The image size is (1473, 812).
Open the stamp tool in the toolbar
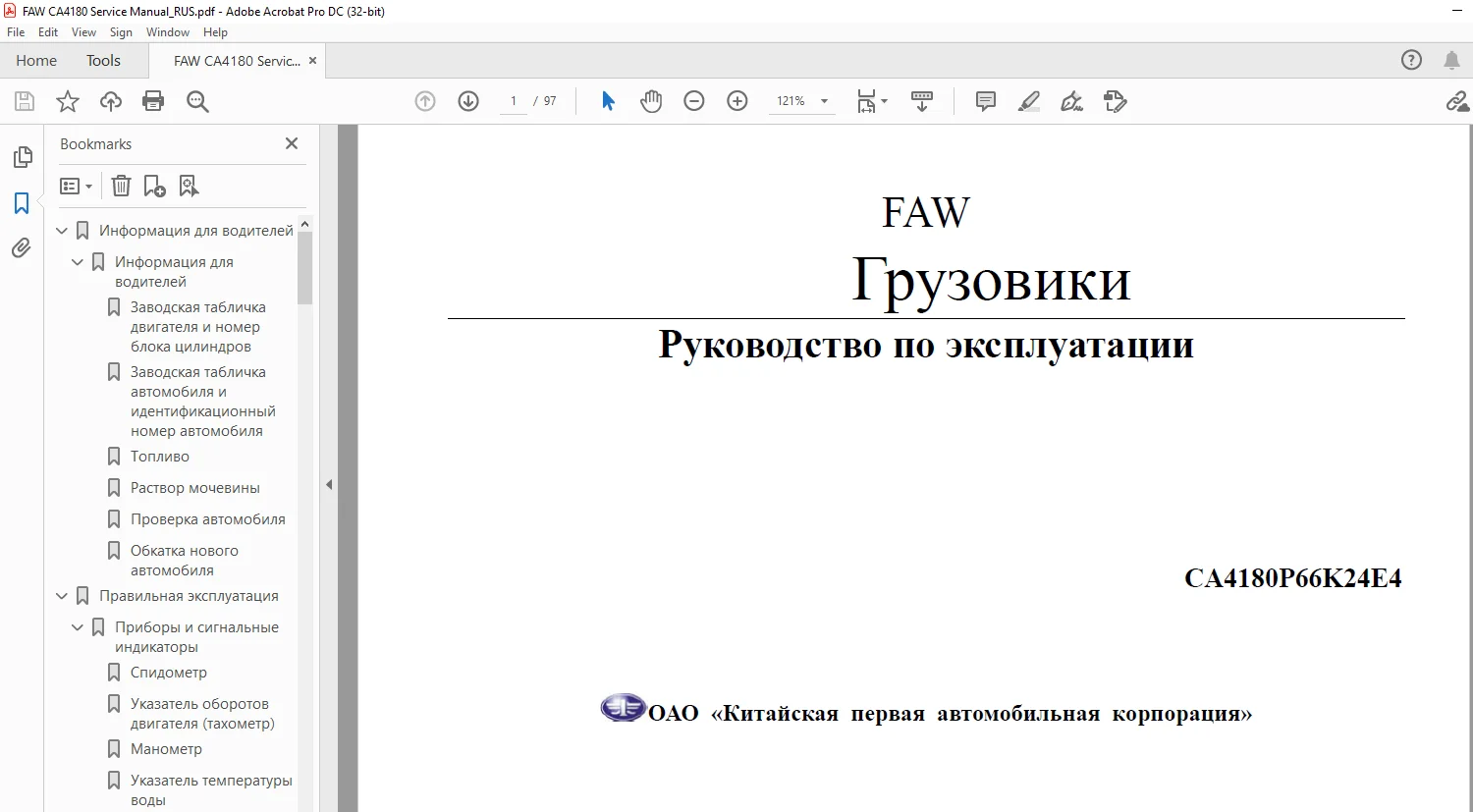pyautogui.click(x=1116, y=101)
